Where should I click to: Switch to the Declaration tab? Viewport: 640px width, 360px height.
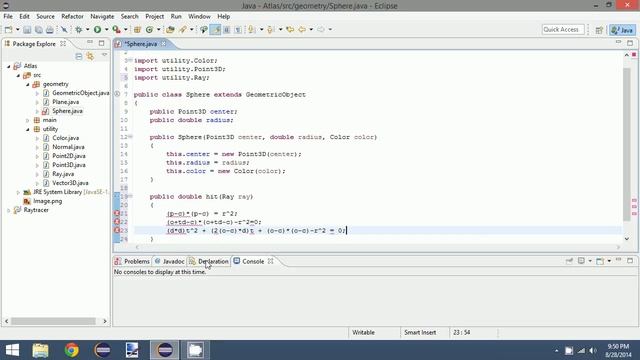pyautogui.click(x=209, y=261)
